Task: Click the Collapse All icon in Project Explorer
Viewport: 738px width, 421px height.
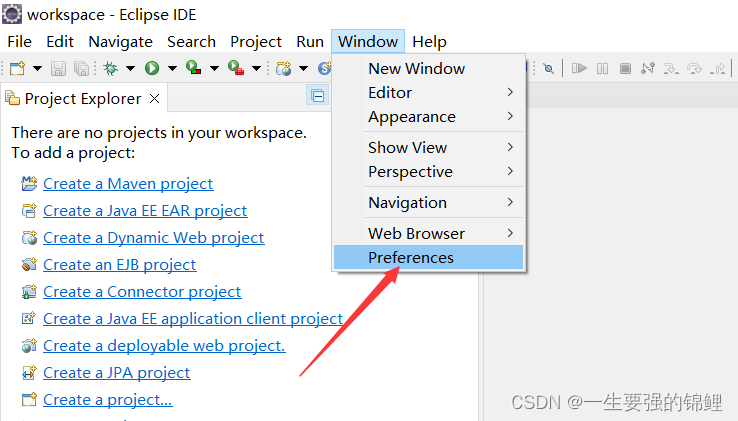Action: [318, 96]
